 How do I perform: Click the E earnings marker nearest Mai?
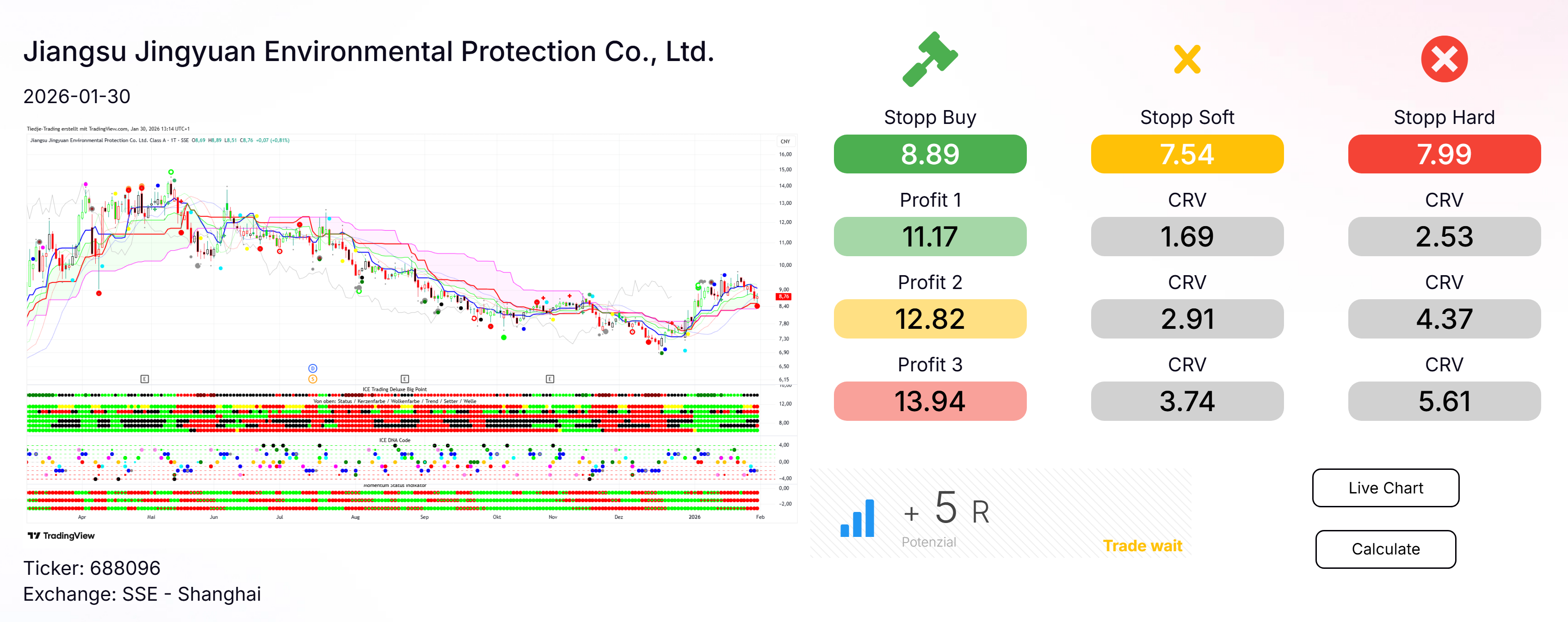[144, 379]
